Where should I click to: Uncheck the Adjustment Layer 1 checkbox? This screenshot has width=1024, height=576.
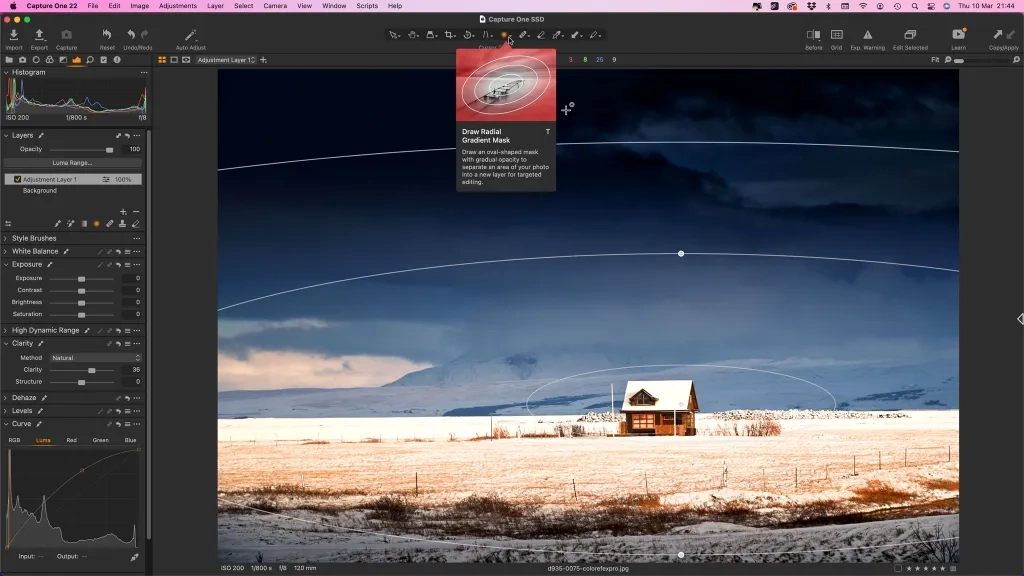click(18, 179)
